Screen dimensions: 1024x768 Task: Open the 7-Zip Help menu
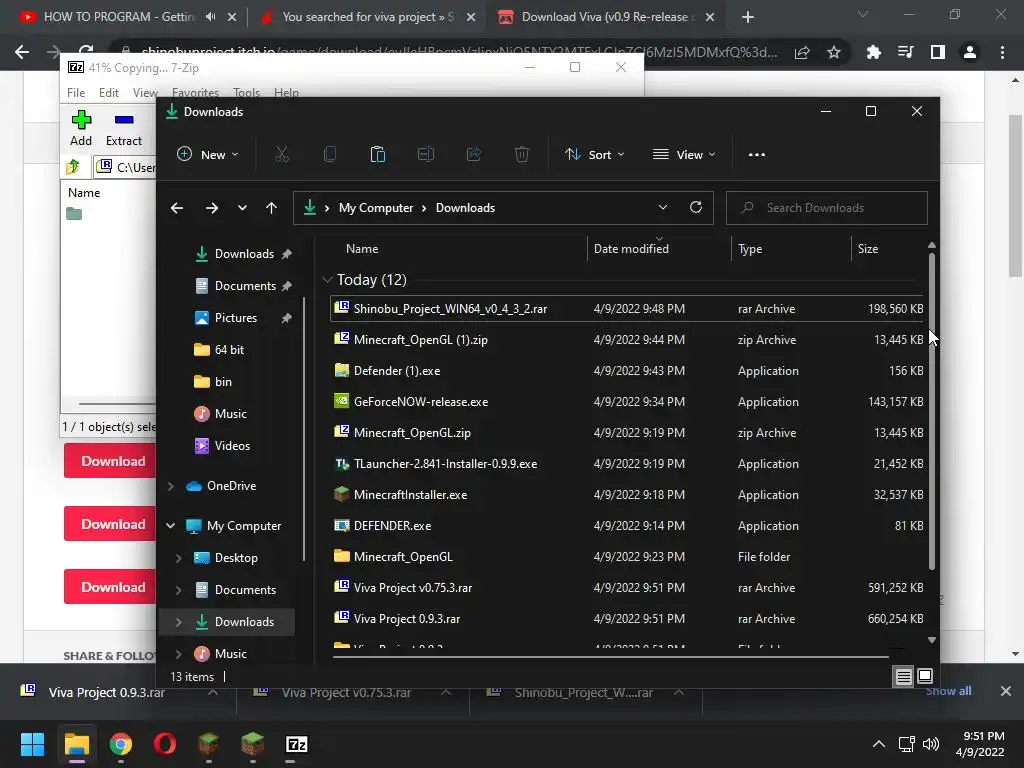[286, 93]
